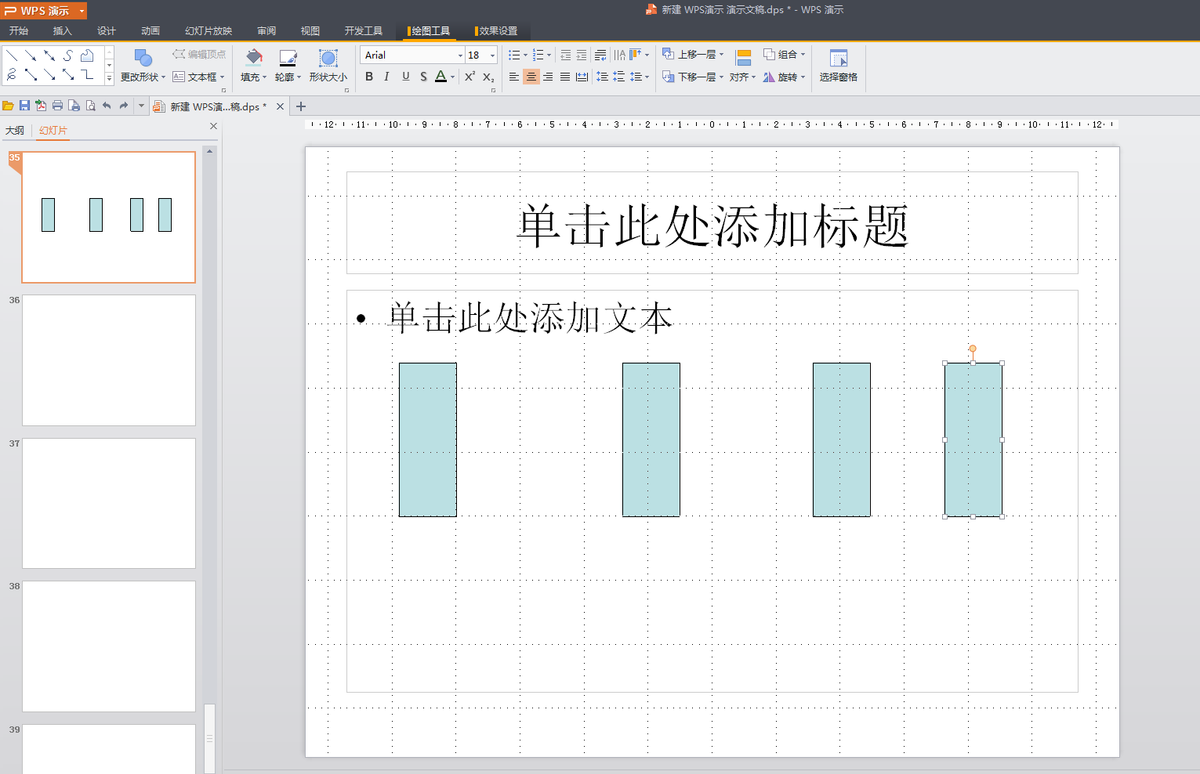Select the elbow connector shape tool

coord(87,74)
